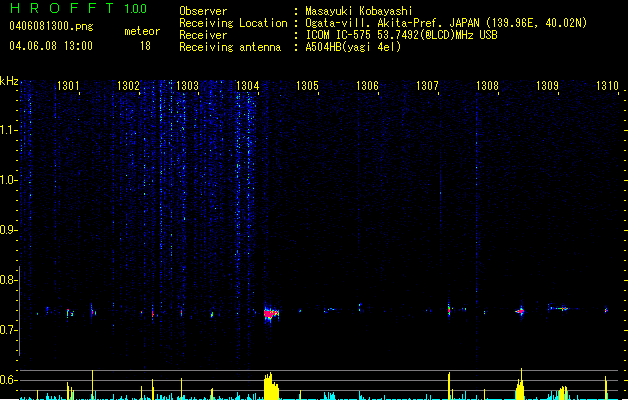Screen dimensions: 629x400
Task: Click the Observer label
Action: pos(203,11)
